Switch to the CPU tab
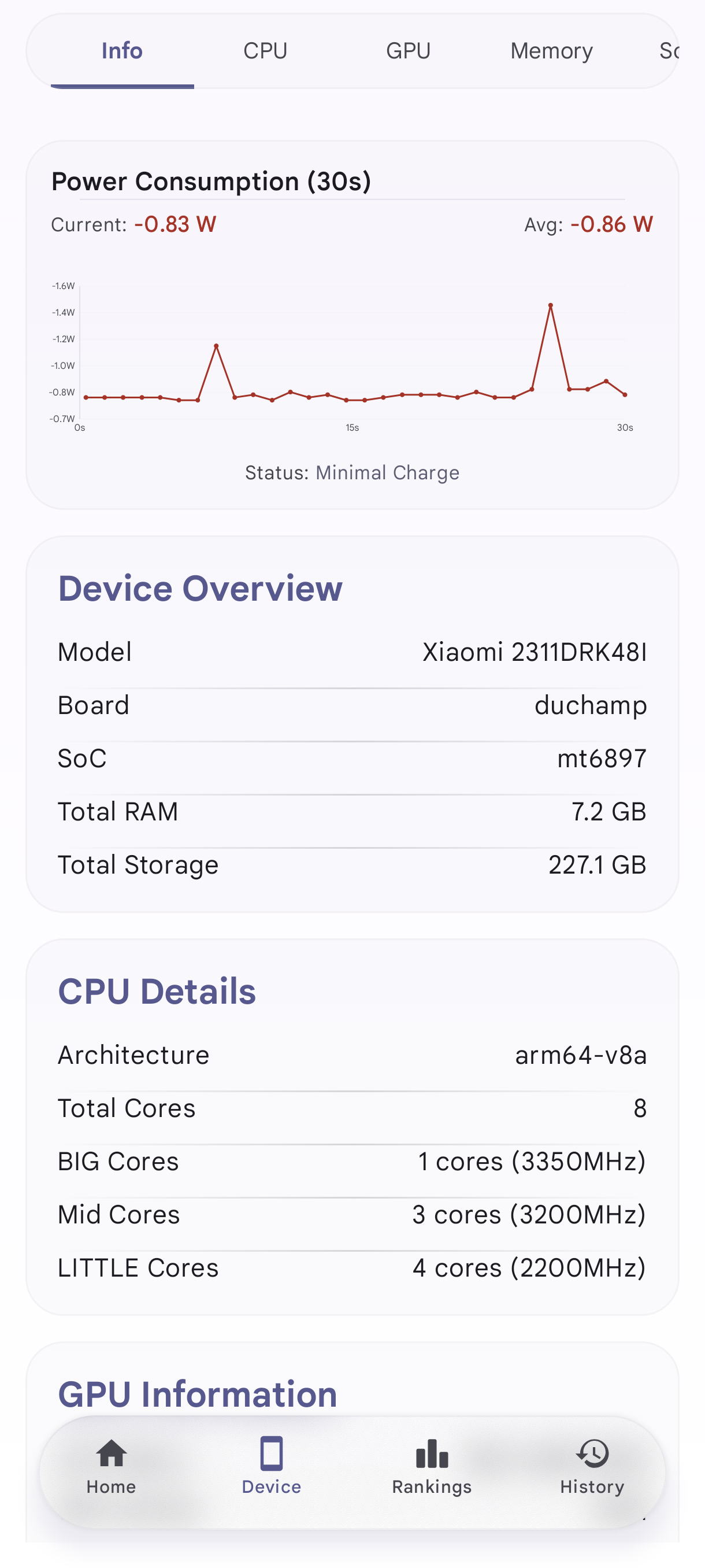 point(265,51)
